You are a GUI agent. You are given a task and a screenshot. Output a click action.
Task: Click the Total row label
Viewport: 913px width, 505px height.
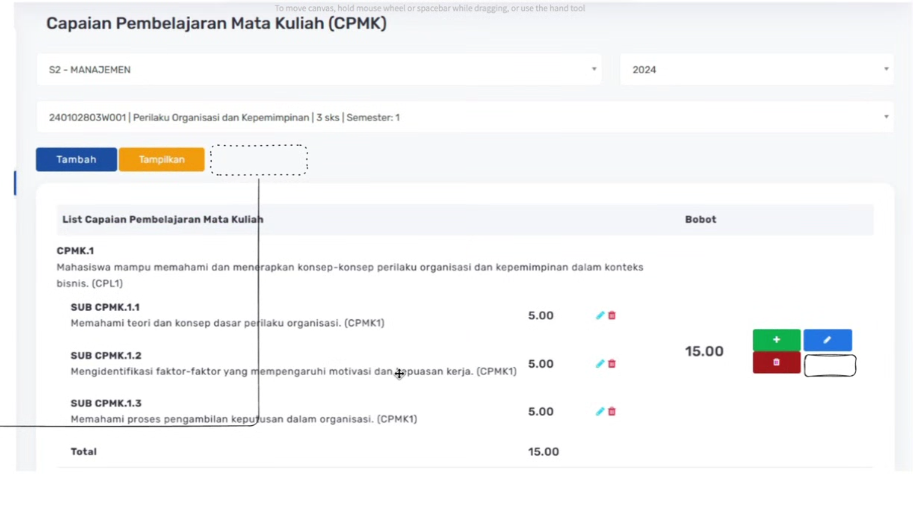[x=83, y=451]
